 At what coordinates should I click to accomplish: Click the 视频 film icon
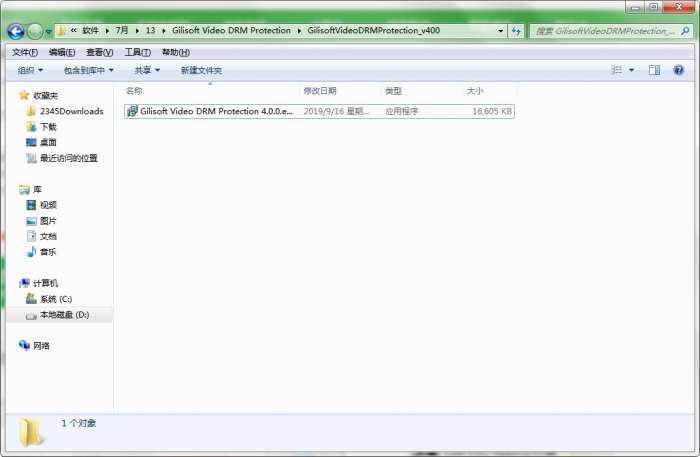click(x=31, y=205)
